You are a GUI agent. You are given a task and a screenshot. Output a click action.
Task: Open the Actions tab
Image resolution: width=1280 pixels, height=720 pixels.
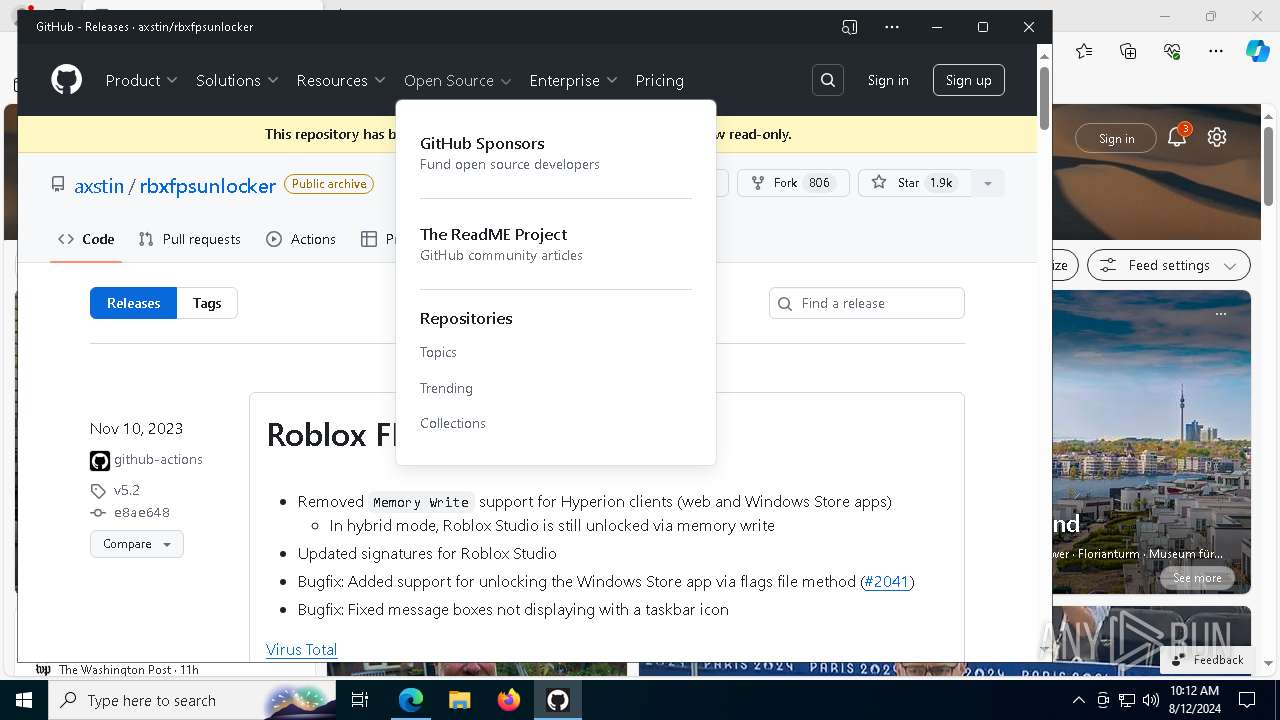pyautogui.click(x=301, y=239)
